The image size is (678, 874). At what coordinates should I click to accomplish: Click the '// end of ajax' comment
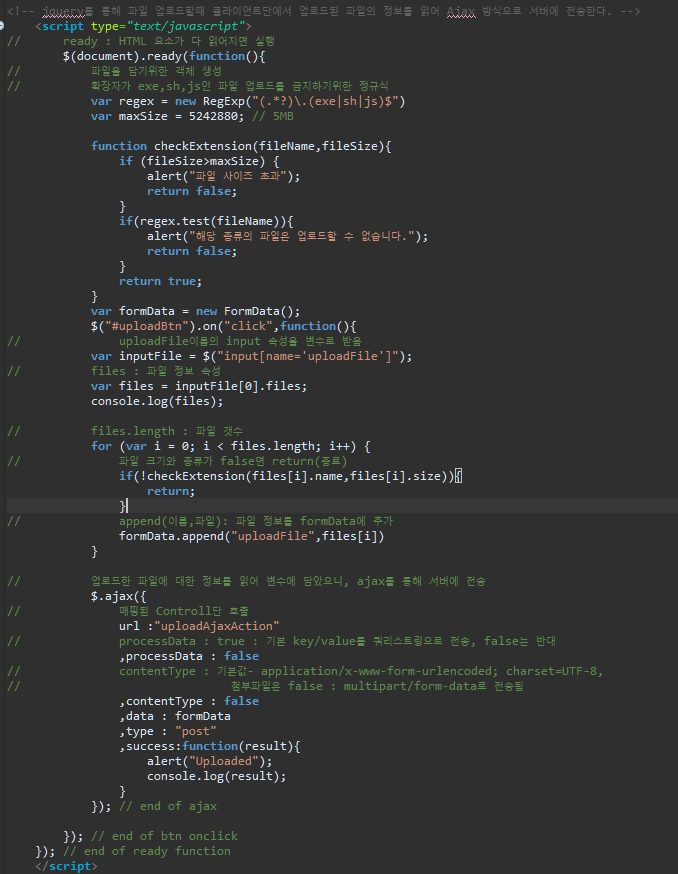(168, 807)
